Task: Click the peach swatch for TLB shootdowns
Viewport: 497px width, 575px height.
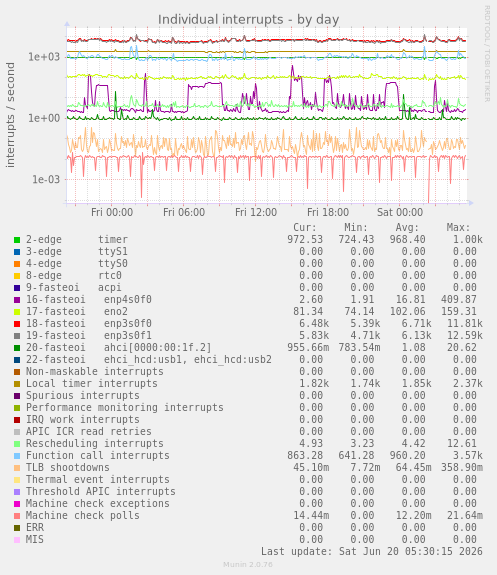Action: click(17, 468)
